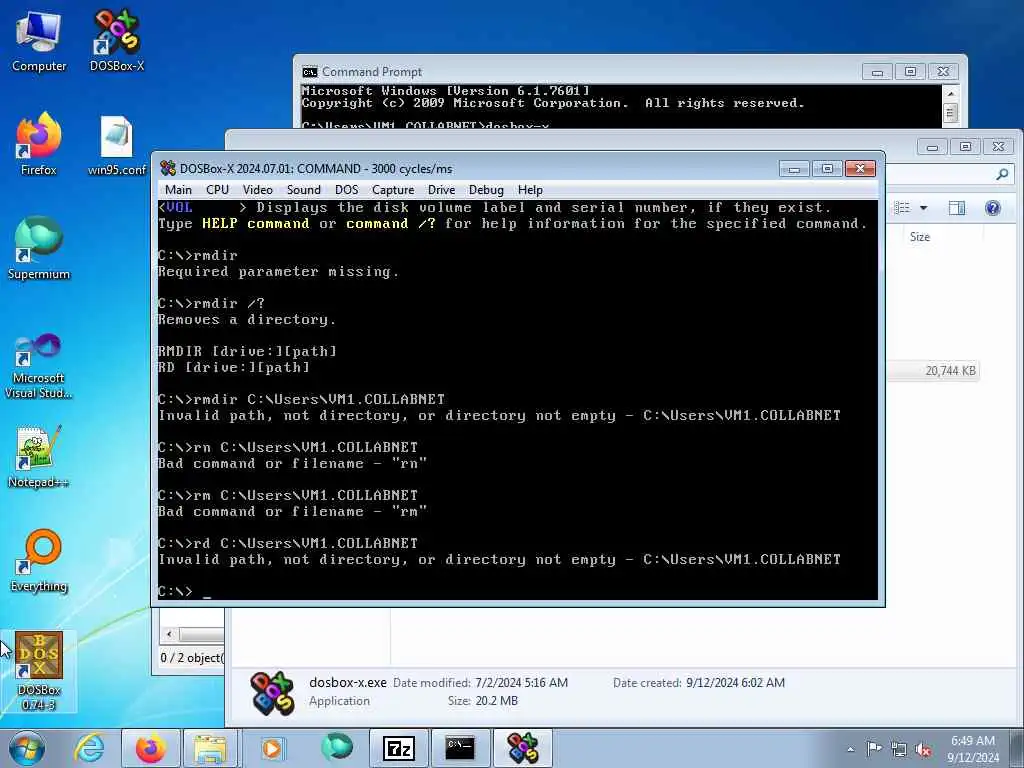This screenshot has width=1024, height=768.
Task: Click the 20,744 KB file size cell
Action: coord(950,371)
